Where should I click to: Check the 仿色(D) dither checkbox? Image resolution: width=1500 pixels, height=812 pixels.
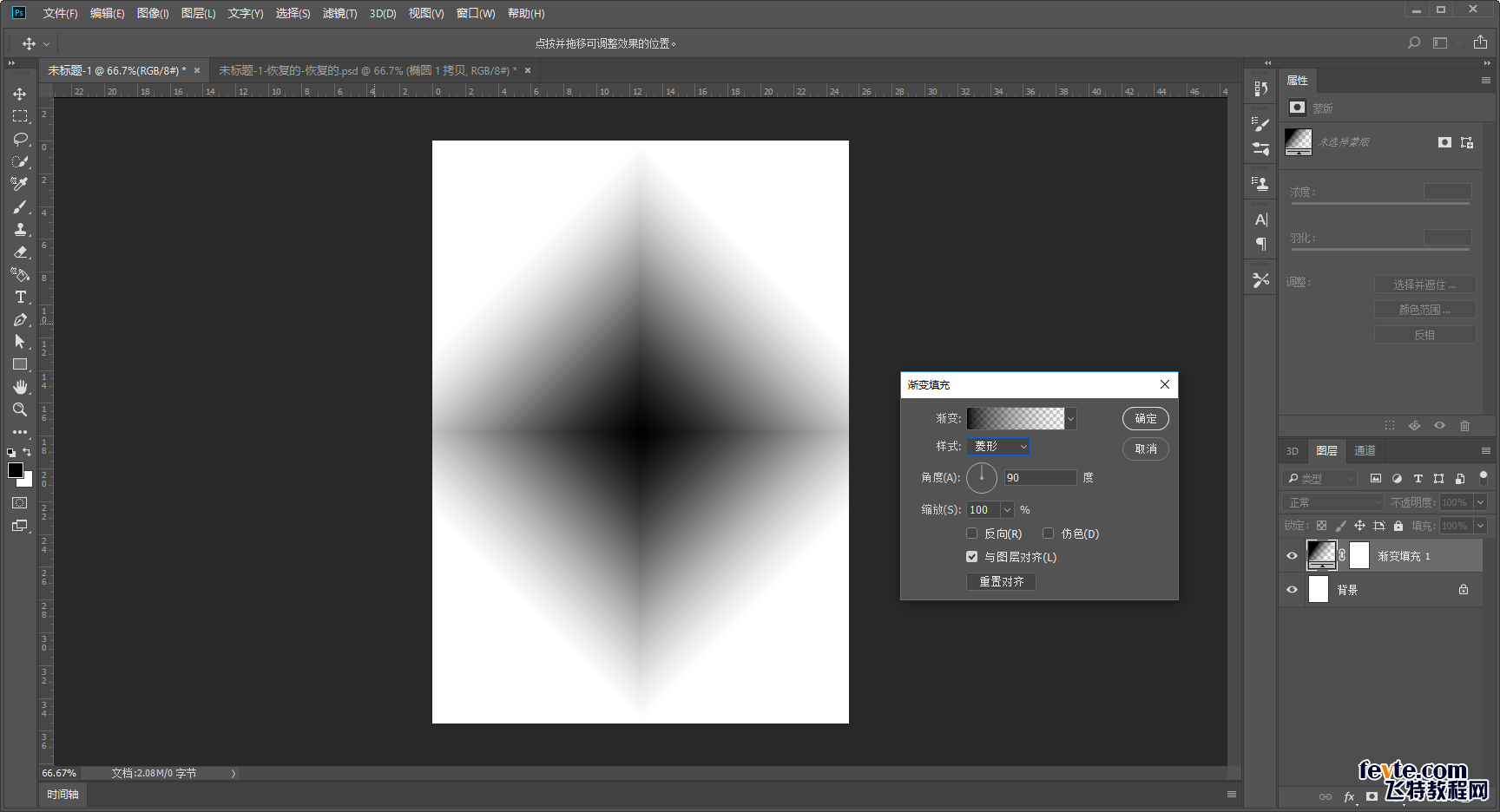pyautogui.click(x=1049, y=534)
